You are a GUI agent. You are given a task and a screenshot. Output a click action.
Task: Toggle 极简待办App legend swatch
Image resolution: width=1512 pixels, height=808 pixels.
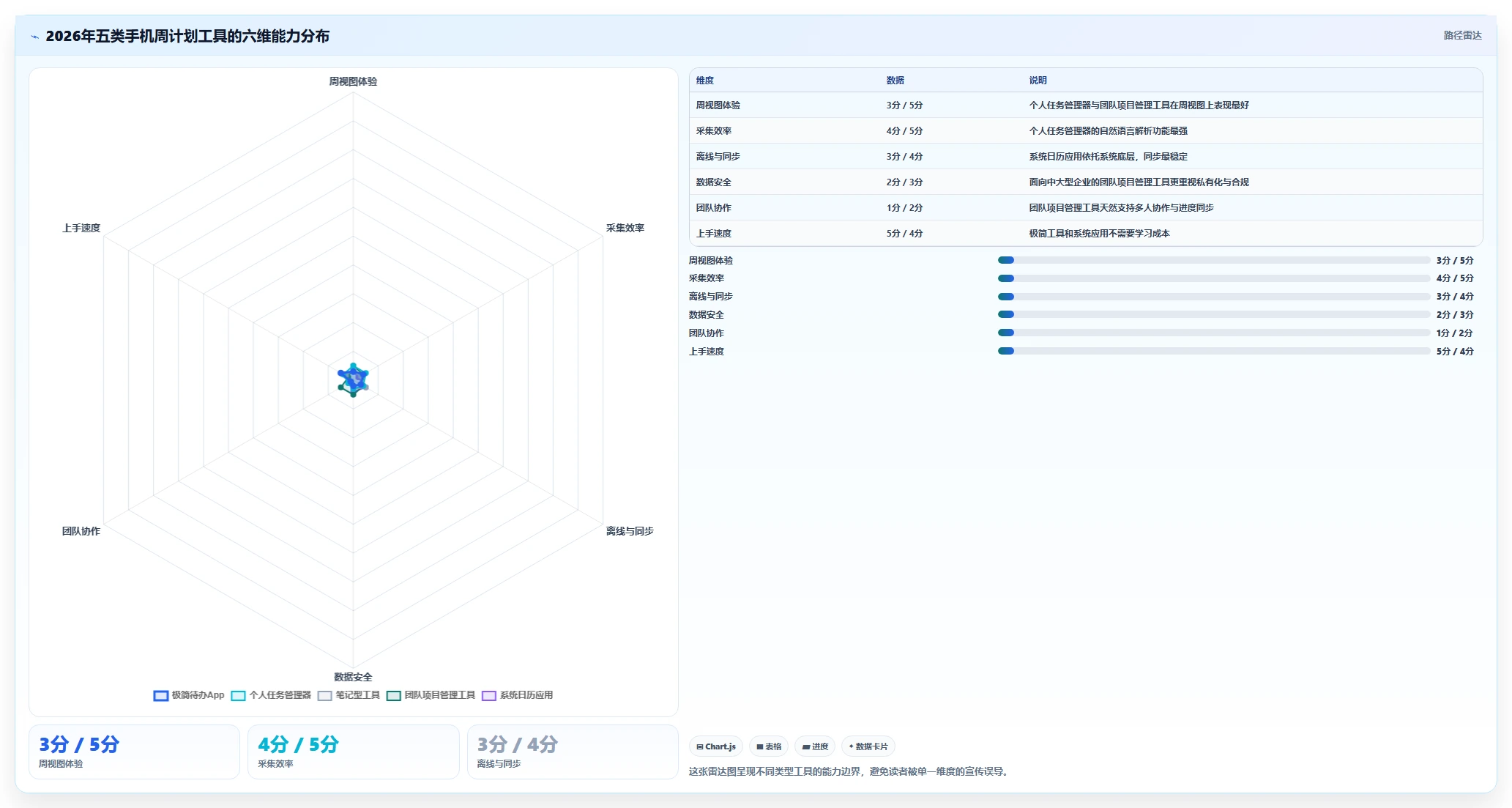click(161, 696)
